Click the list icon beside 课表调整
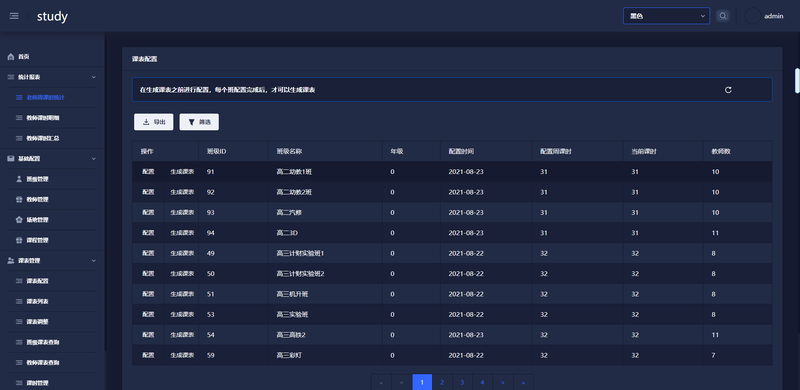The height and width of the screenshot is (390, 800). [x=19, y=322]
